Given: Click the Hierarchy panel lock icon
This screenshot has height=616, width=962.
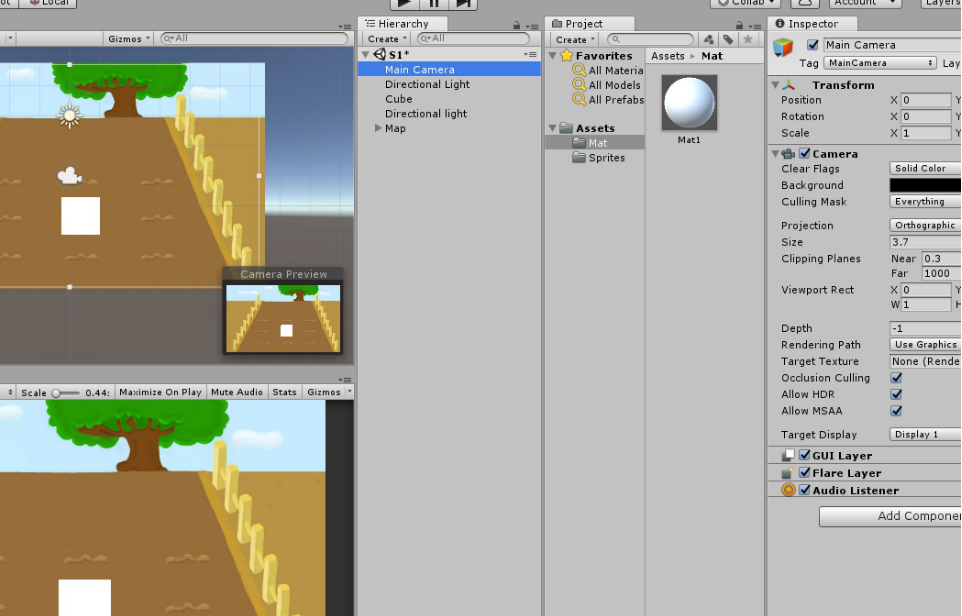Looking at the screenshot, I should 517,25.
